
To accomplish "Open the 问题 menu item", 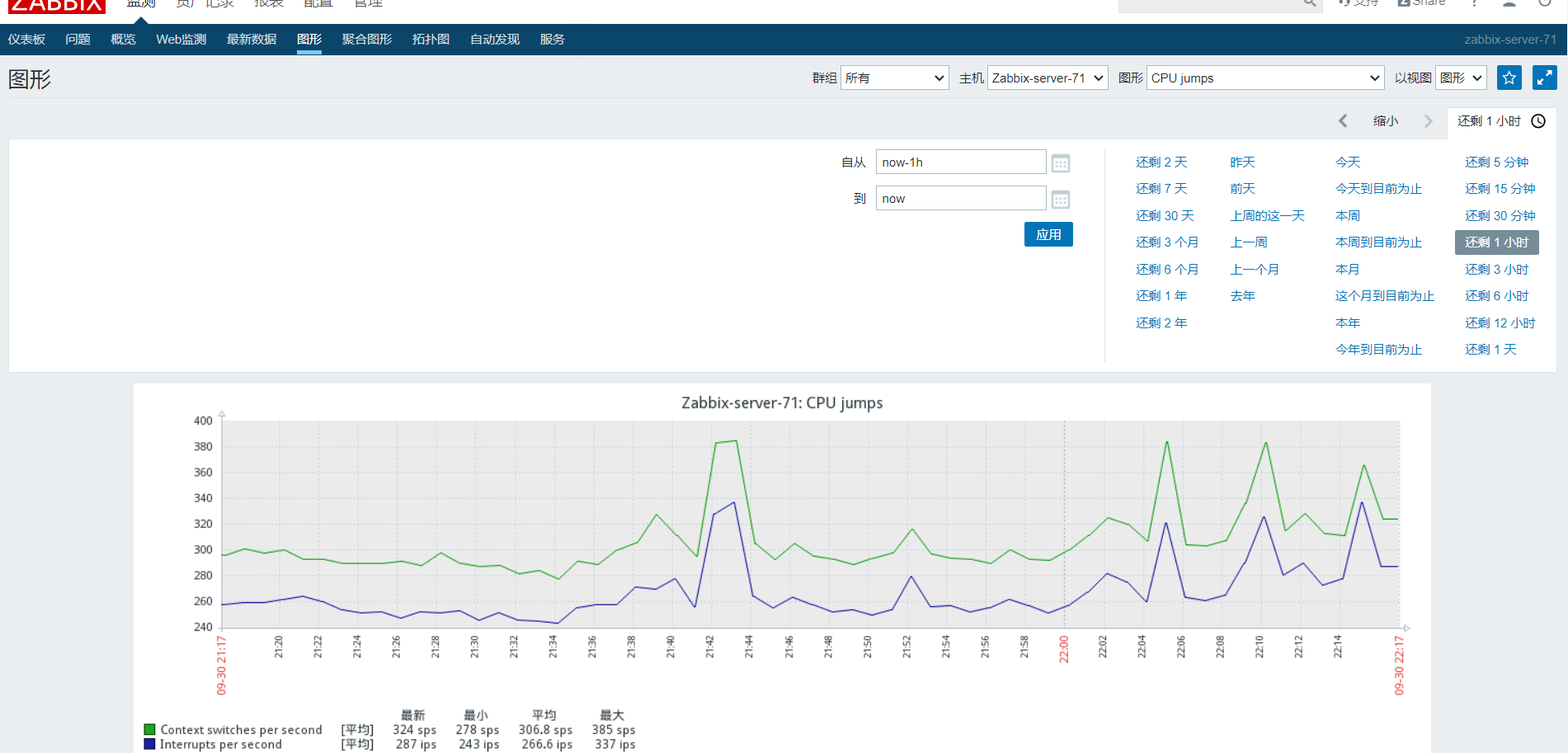I will (x=78, y=40).
